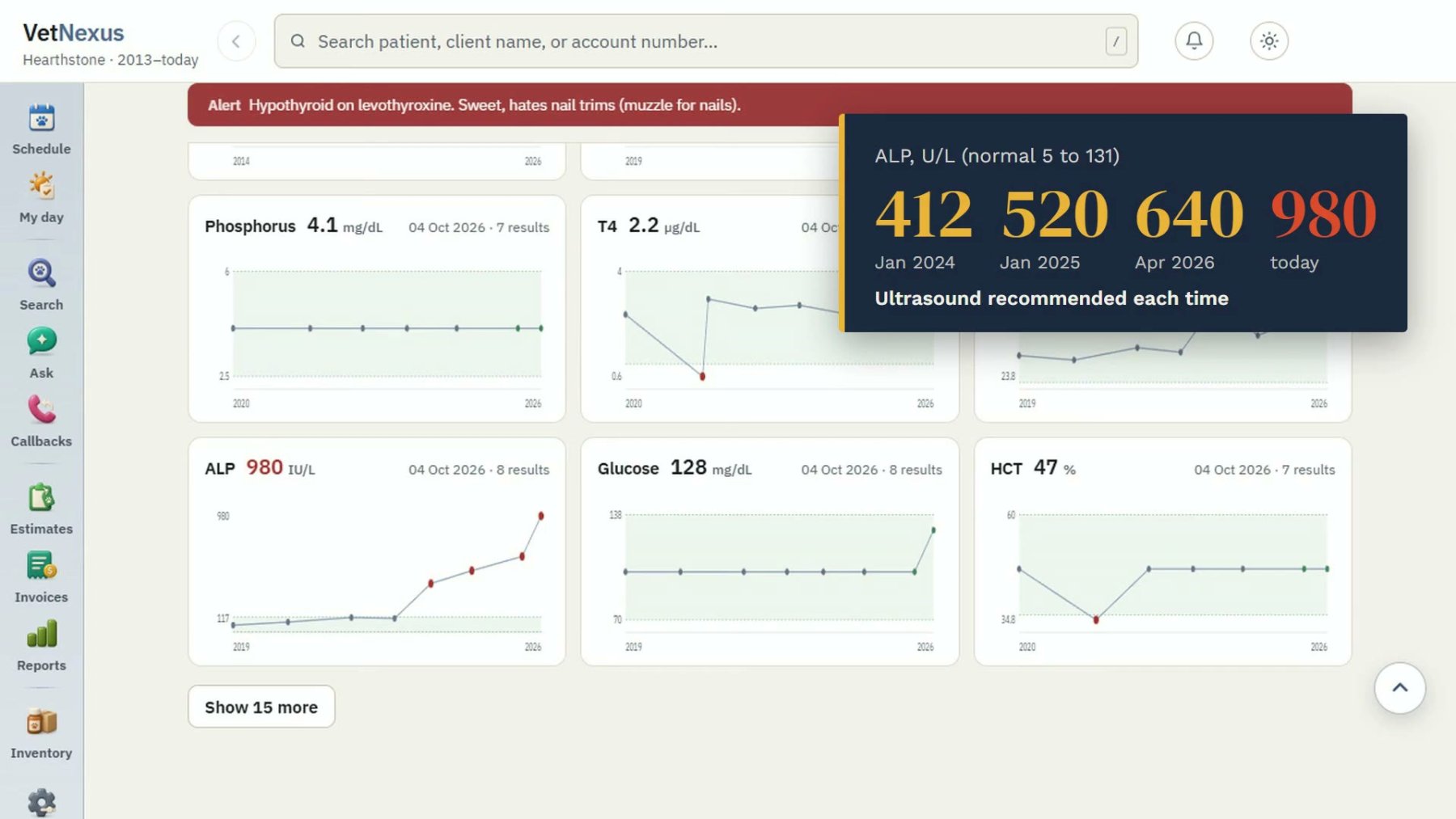
Task: Click the low red T4 data point
Action: point(702,377)
